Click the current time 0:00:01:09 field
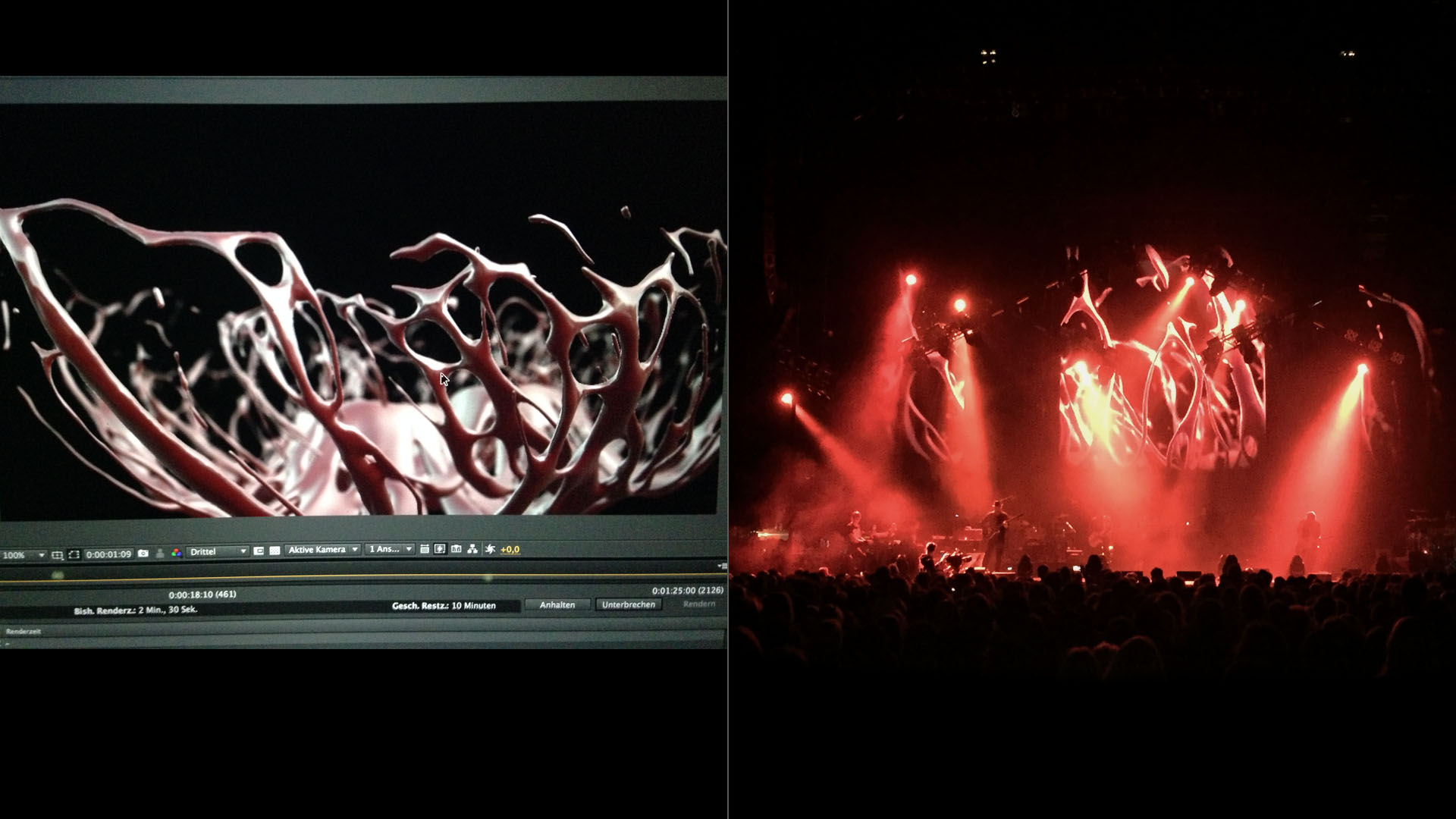The width and height of the screenshot is (1456, 819). click(108, 554)
